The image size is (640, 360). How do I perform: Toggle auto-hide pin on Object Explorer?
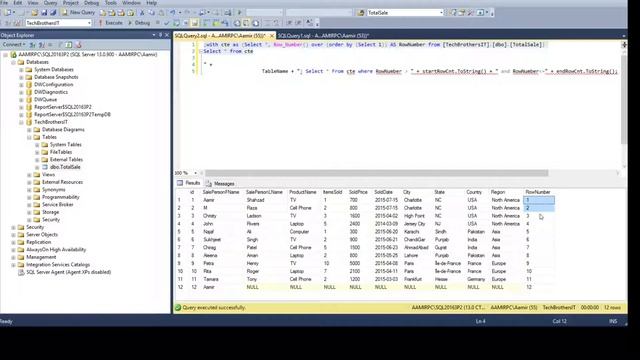[160, 35]
